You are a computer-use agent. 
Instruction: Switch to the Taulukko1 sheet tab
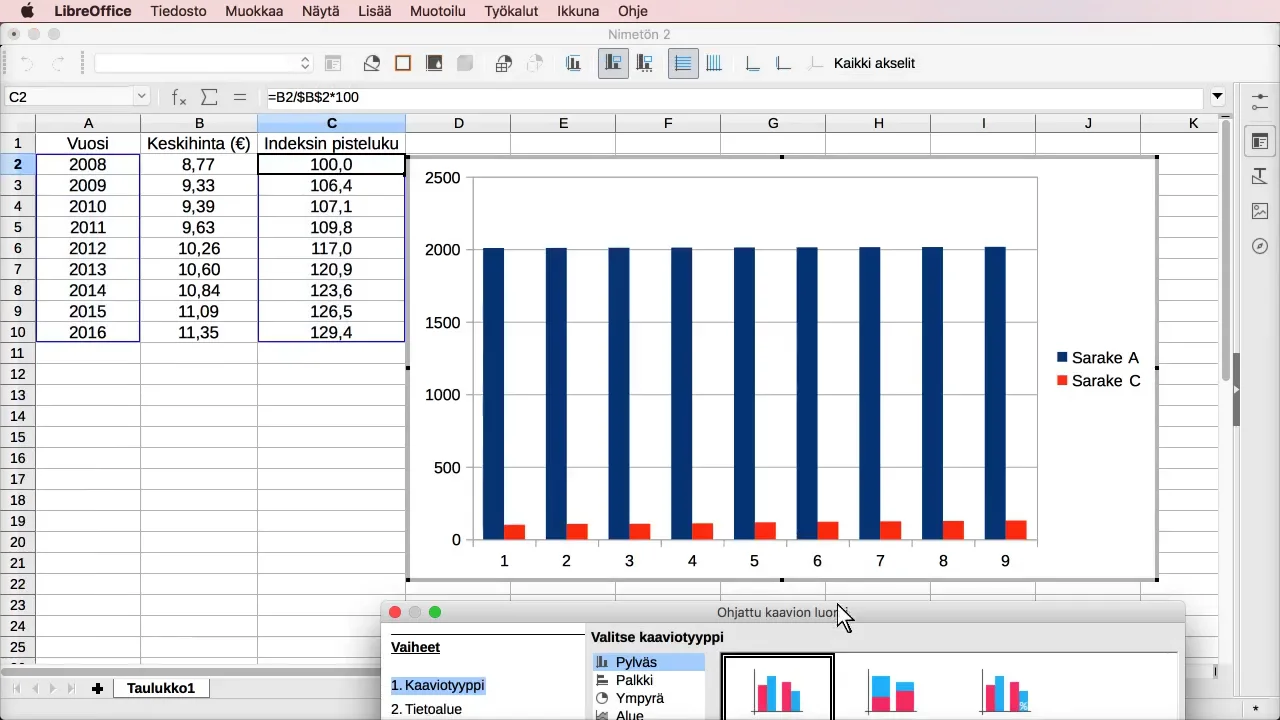[x=160, y=688]
